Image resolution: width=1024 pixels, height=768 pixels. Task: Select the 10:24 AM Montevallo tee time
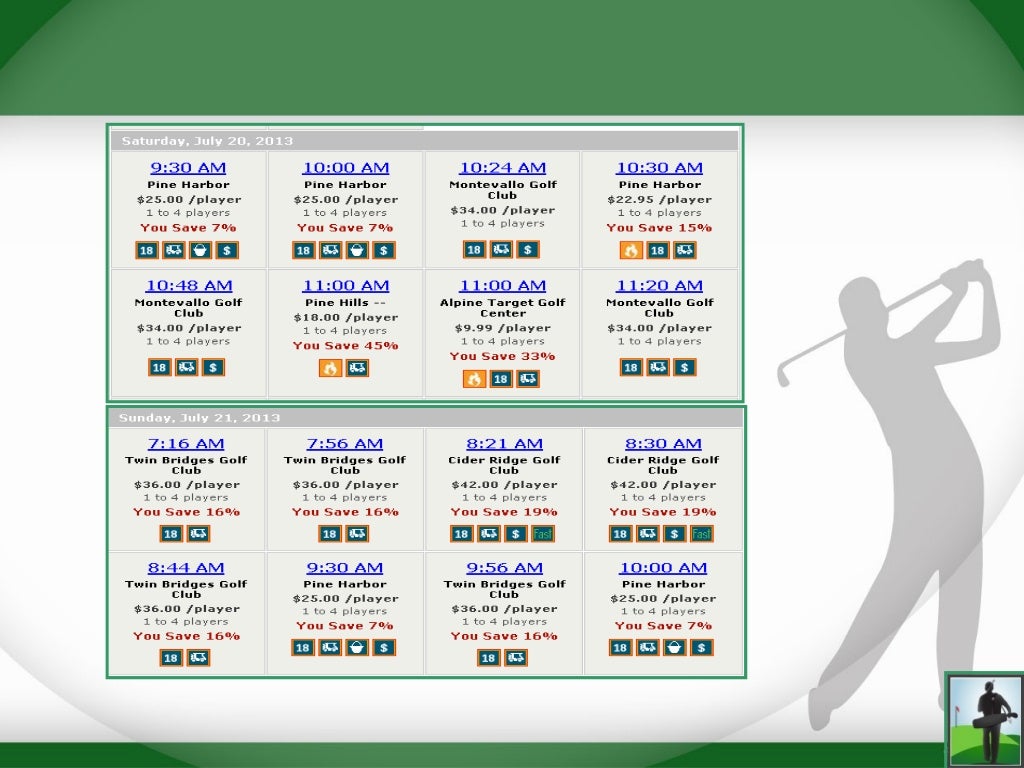[502, 168]
